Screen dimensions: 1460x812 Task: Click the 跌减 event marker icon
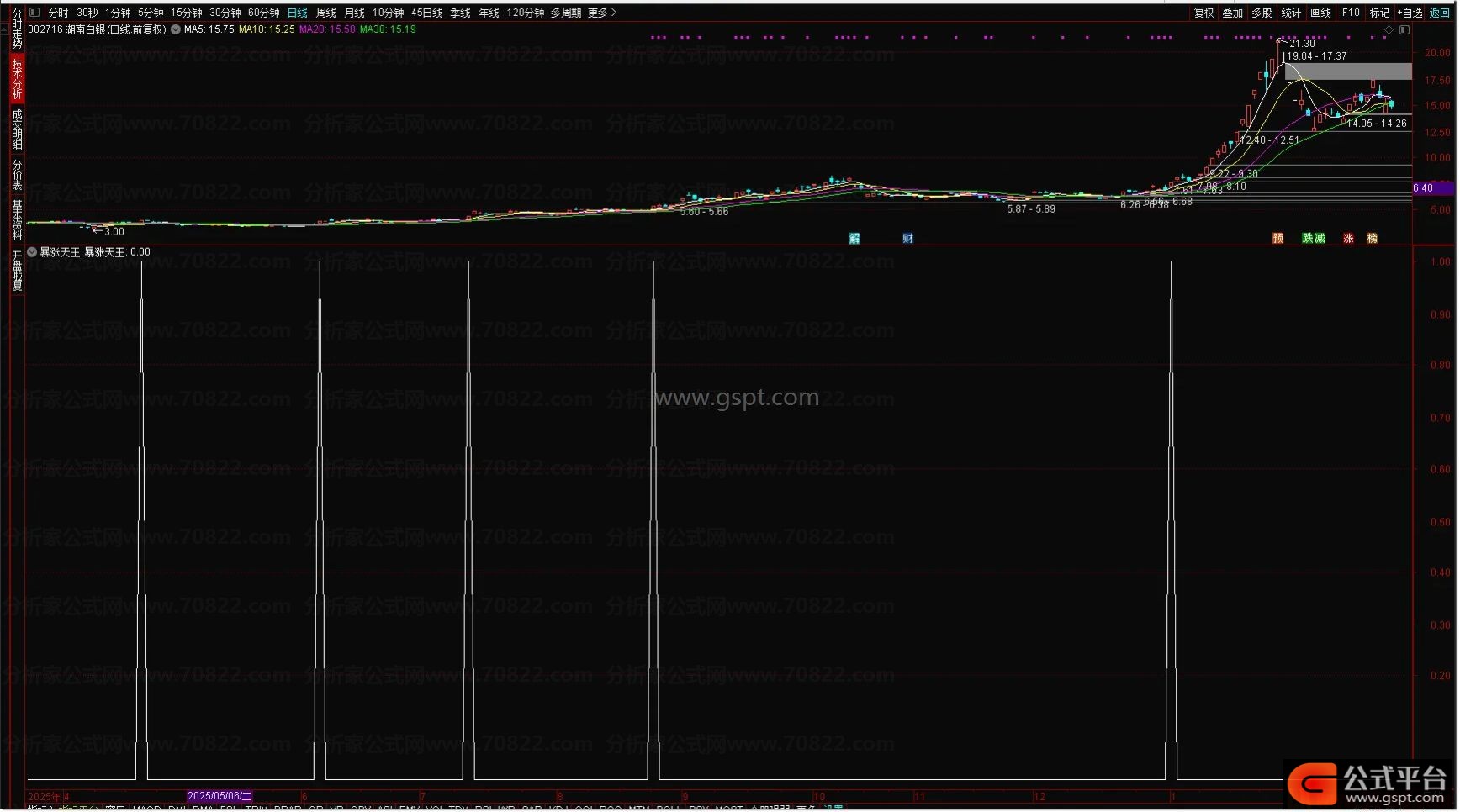(x=1313, y=239)
